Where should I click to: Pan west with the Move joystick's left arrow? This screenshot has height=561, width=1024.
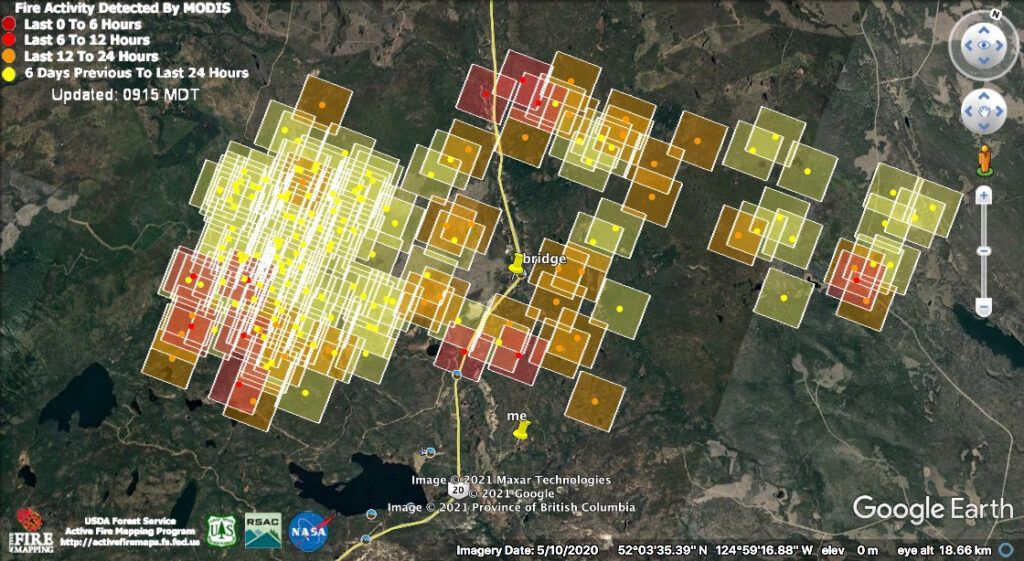969,112
